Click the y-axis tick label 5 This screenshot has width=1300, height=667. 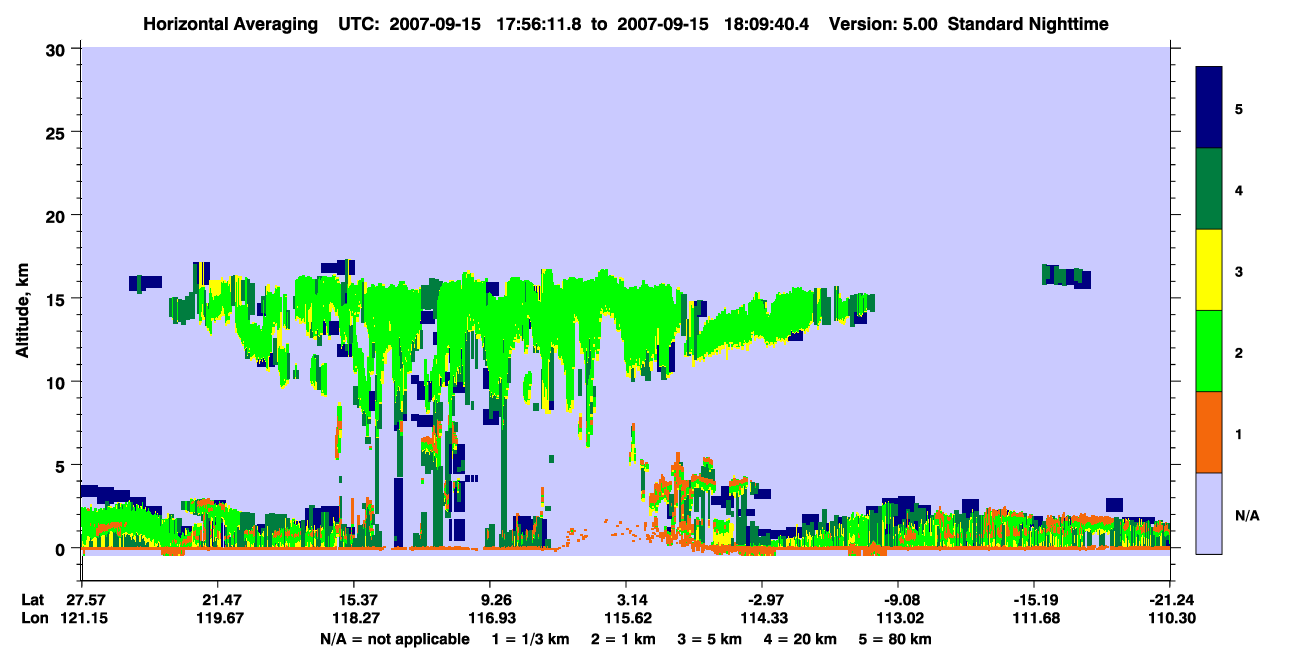pyautogui.click(x=62, y=465)
